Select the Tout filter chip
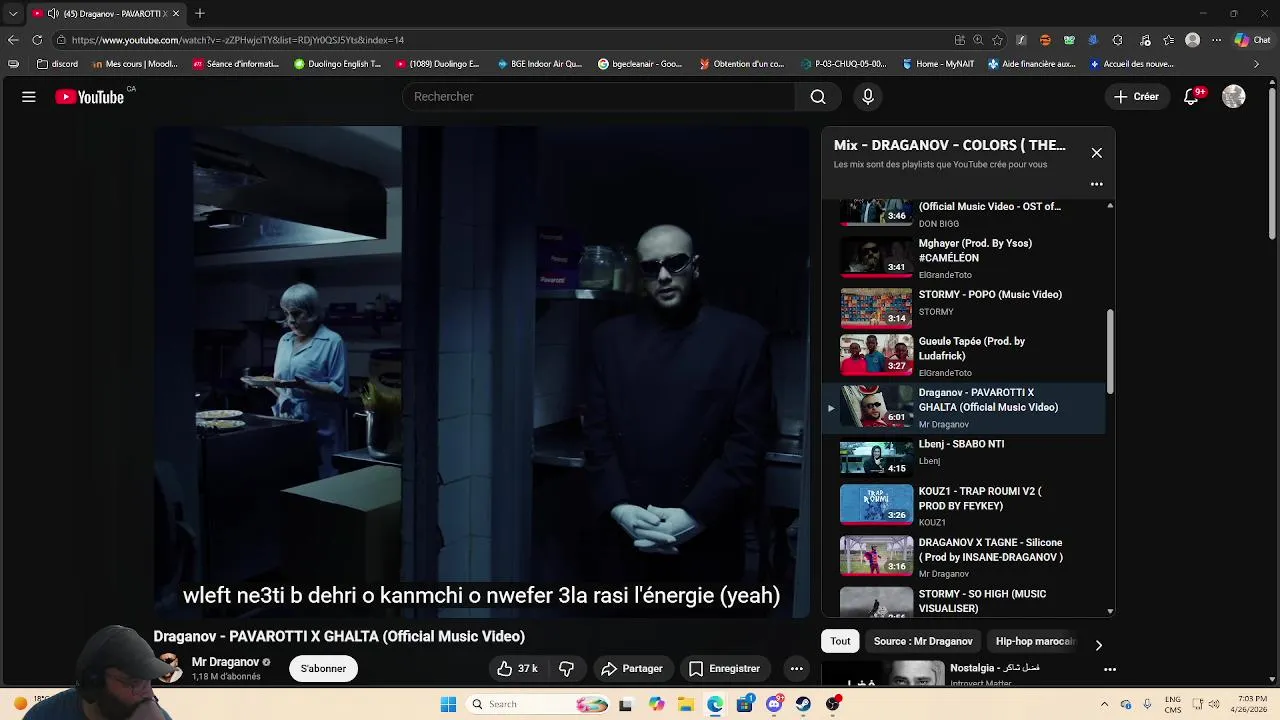 click(840, 641)
